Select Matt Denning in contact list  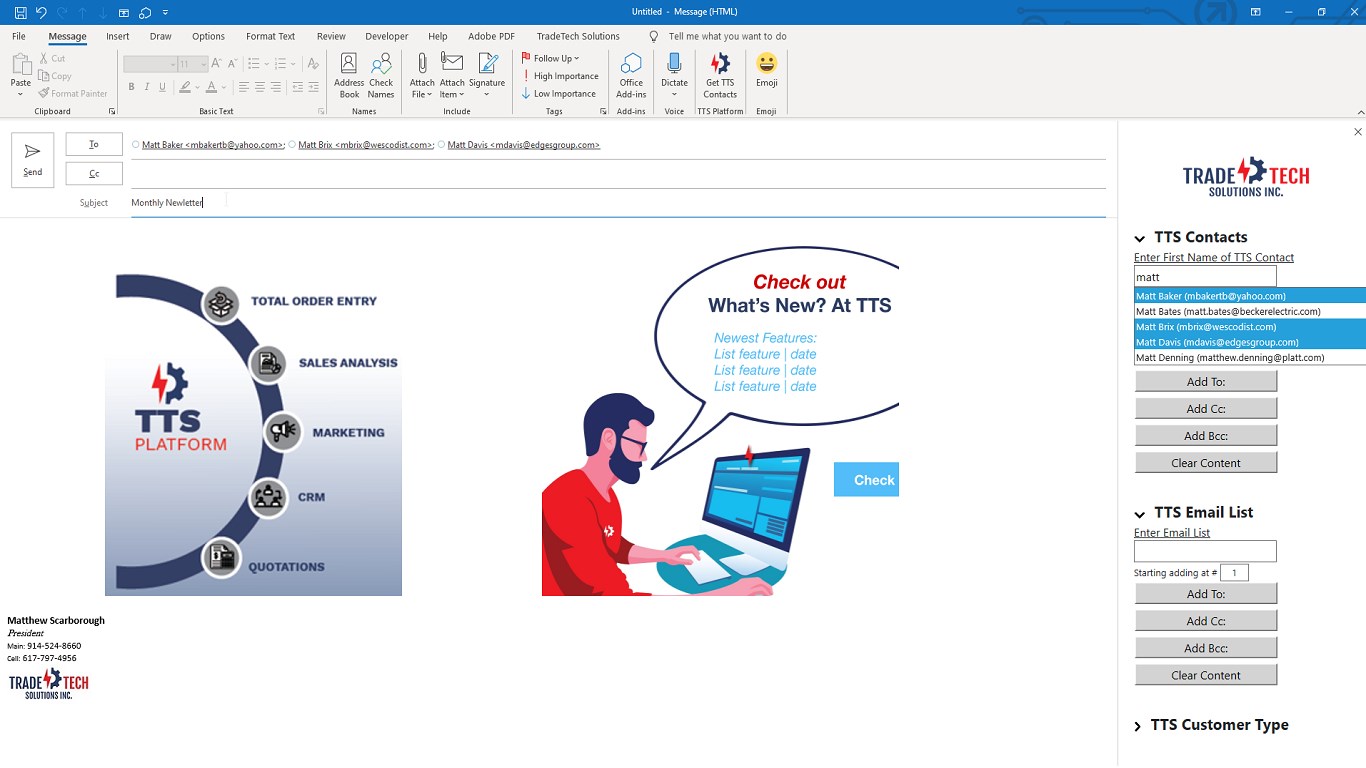(x=1250, y=357)
